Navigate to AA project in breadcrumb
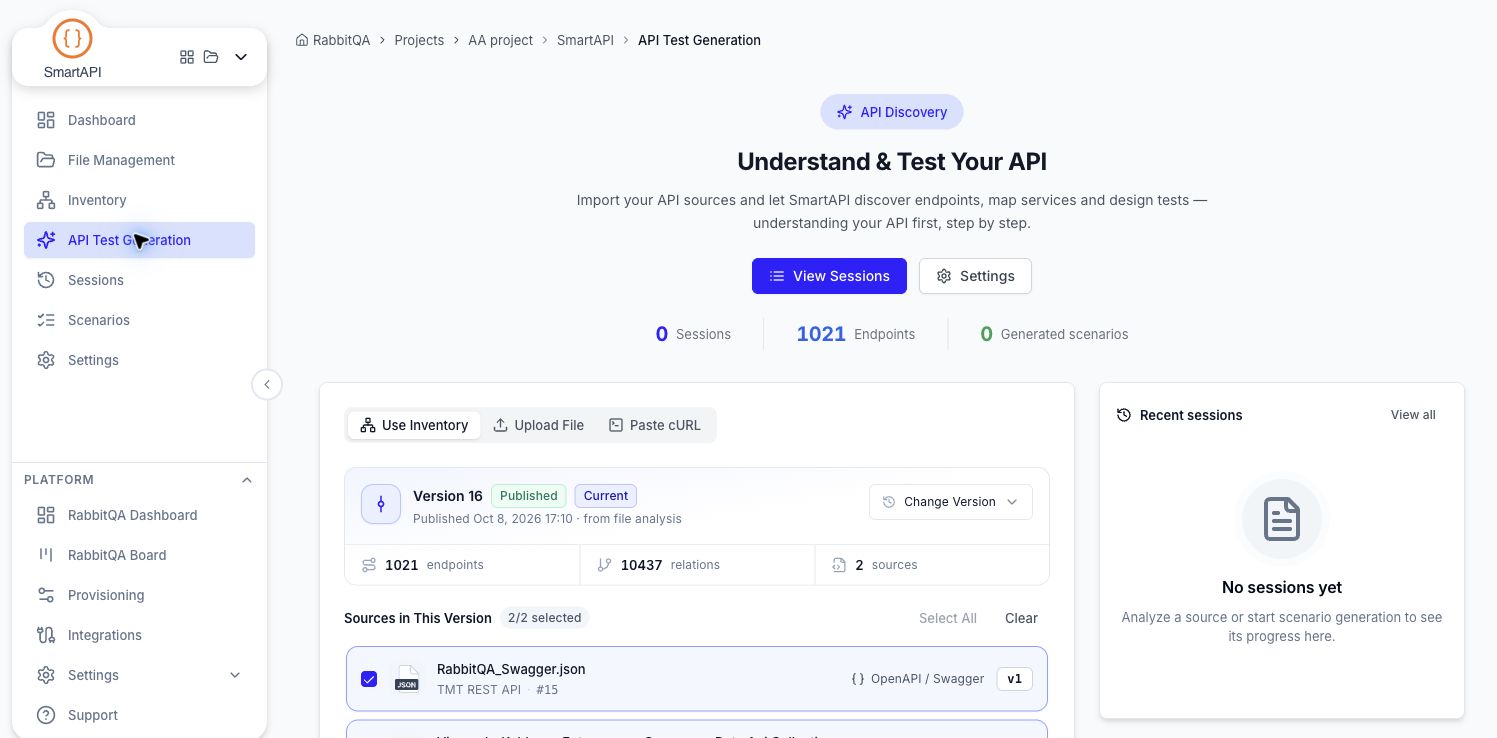The height and width of the screenshot is (738, 1497). click(500, 40)
